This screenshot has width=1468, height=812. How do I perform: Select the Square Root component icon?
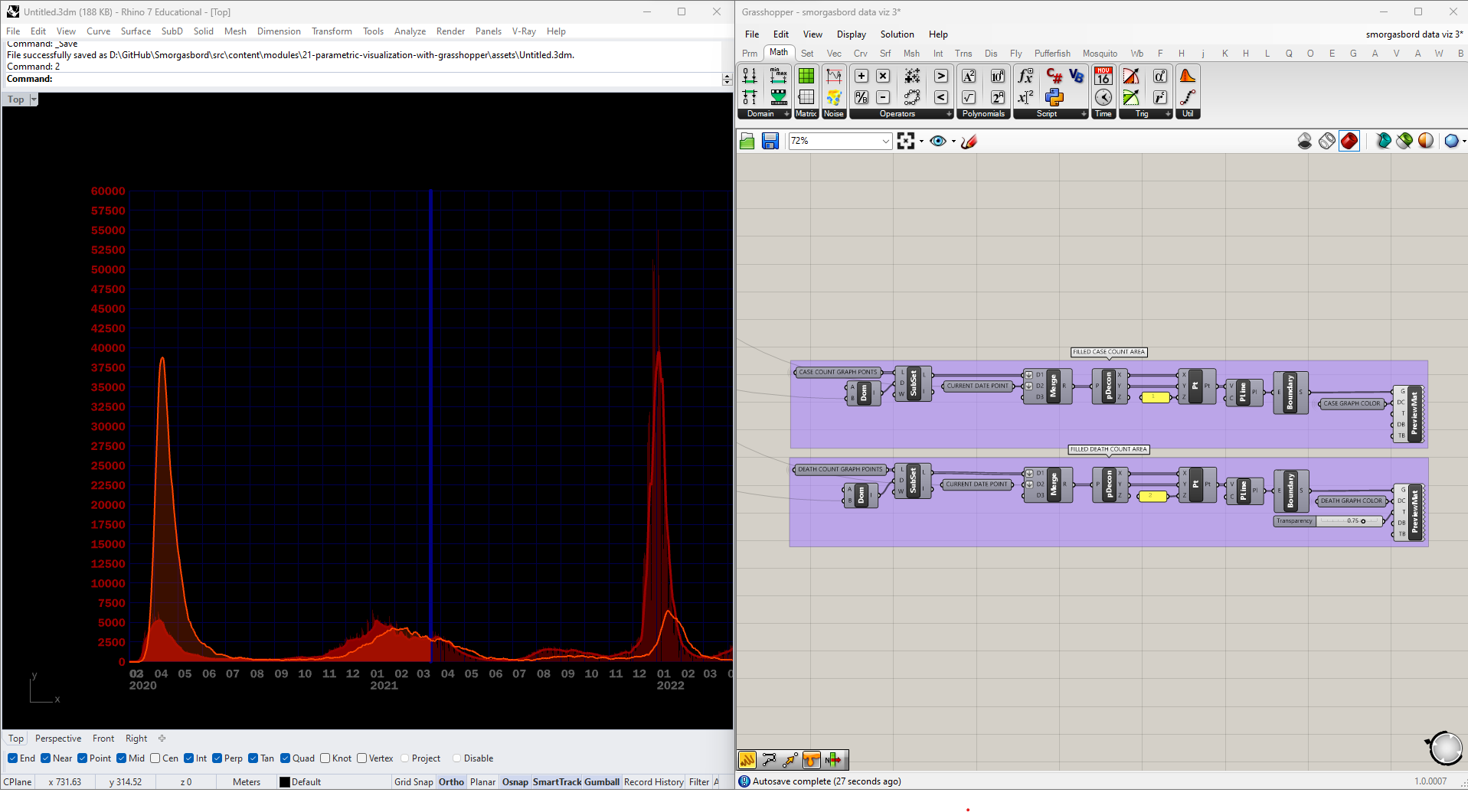click(969, 97)
